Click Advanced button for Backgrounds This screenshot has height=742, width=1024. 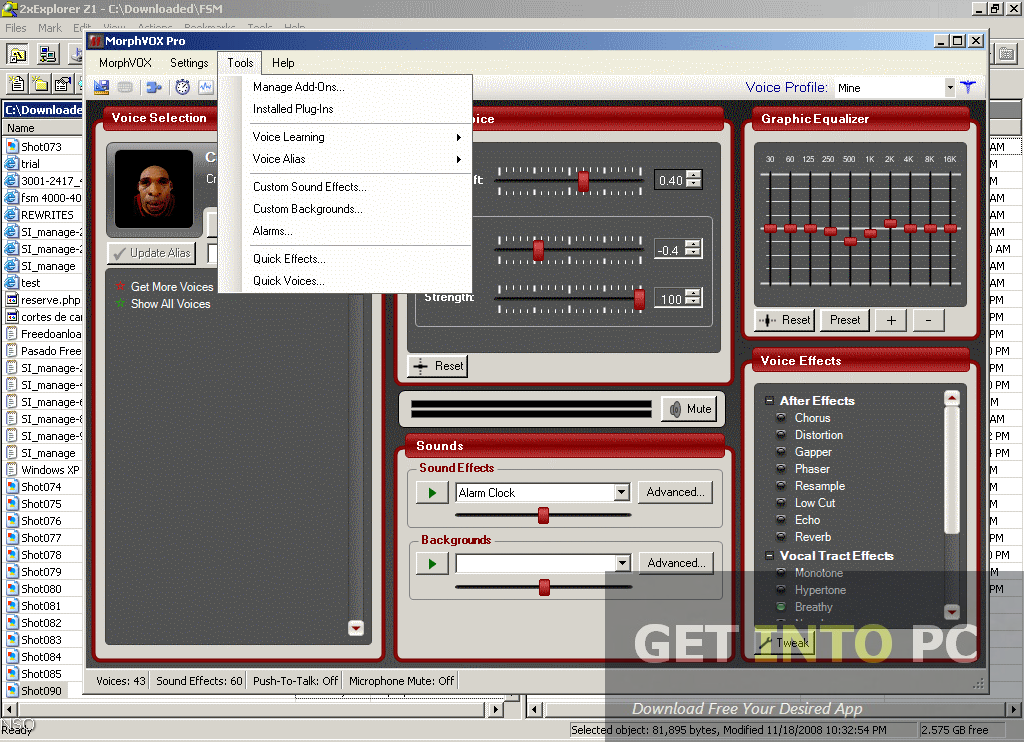tap(676, 562)
